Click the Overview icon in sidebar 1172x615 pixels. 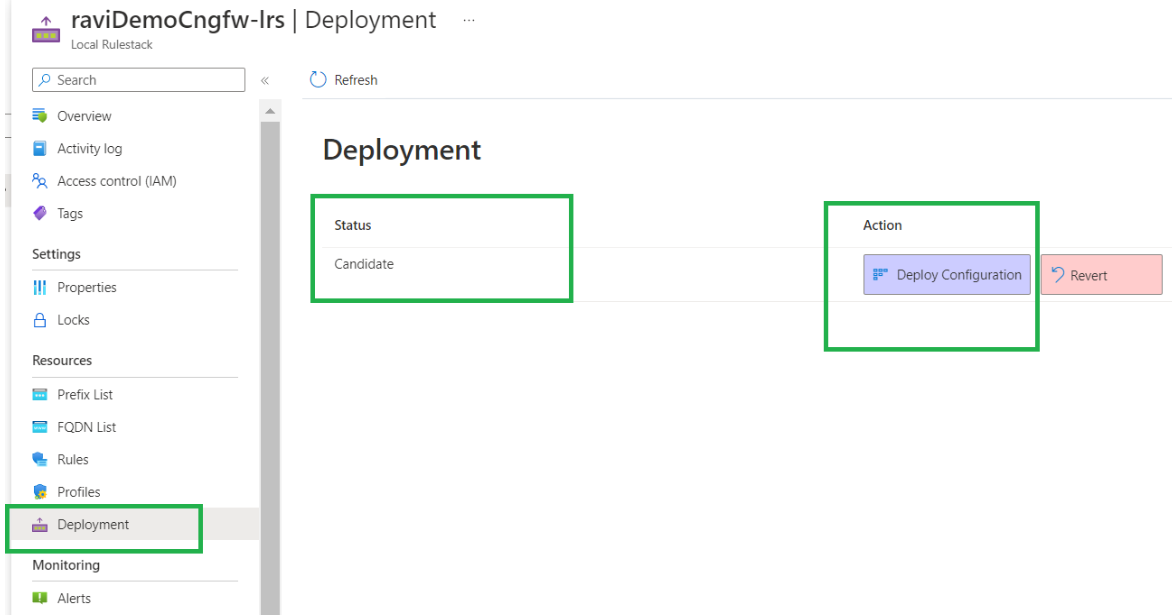click(40, 116)
